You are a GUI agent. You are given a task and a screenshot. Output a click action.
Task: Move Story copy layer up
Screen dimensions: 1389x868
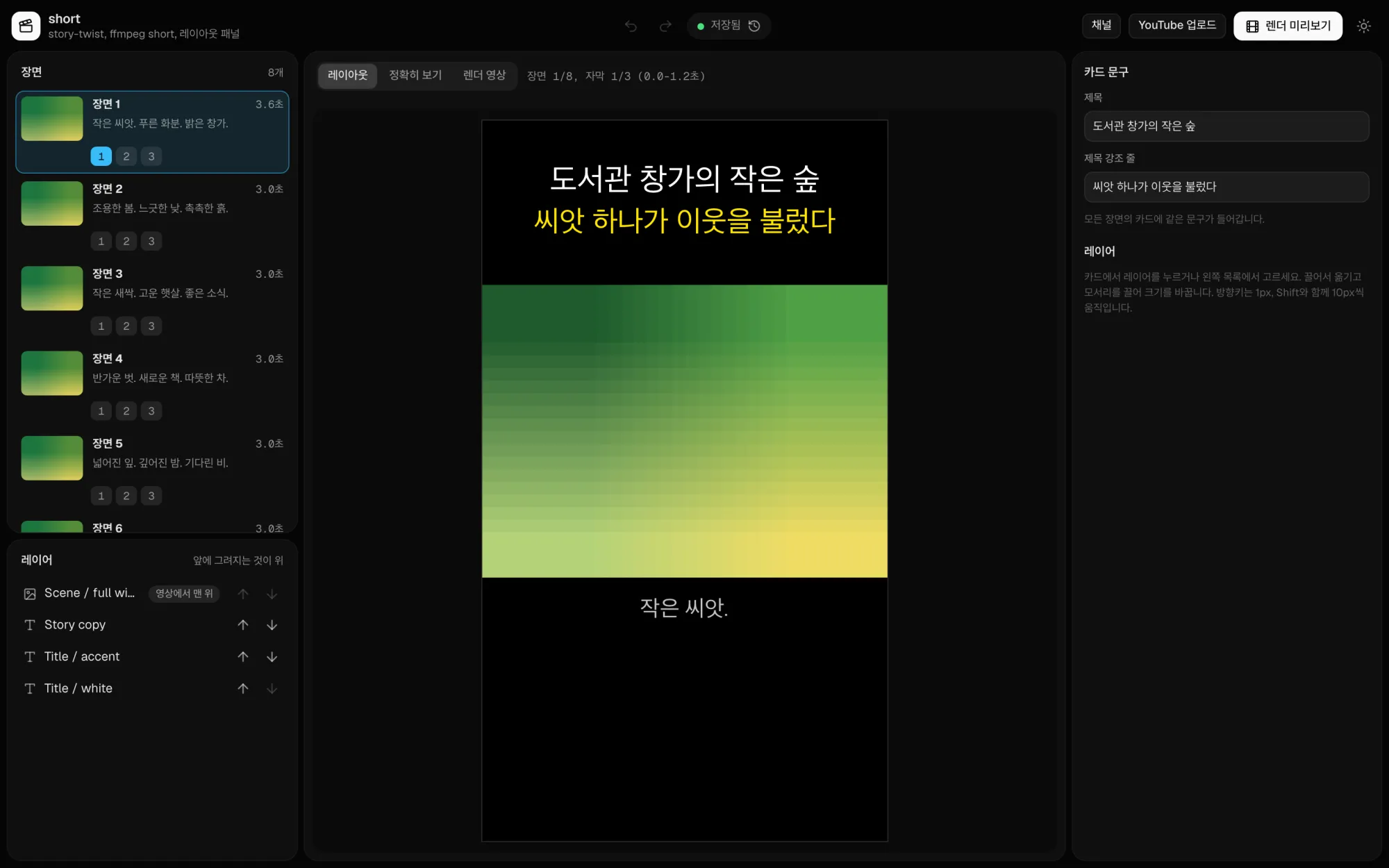[x=243, y=625]
